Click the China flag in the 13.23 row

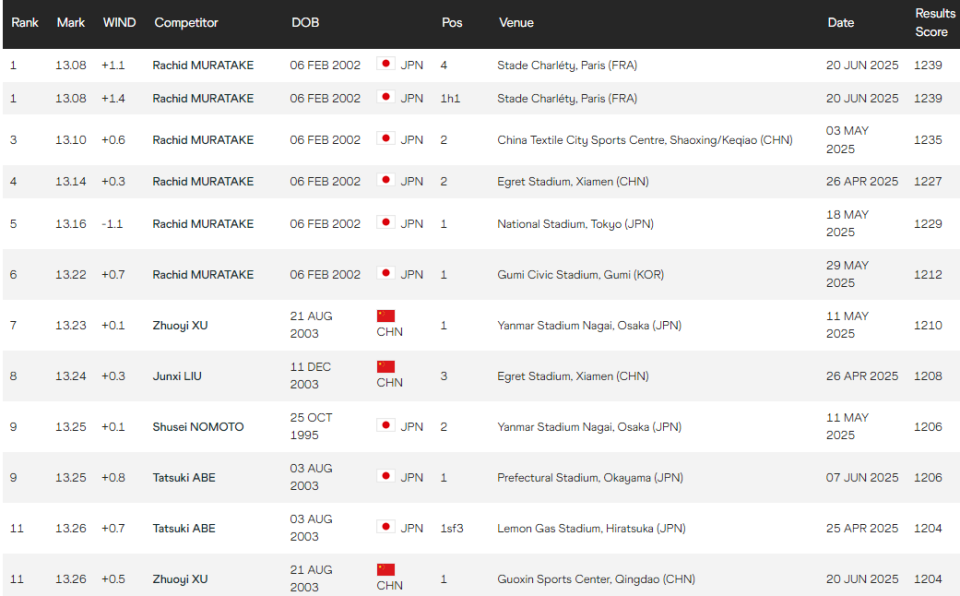[x=386, y=316]
